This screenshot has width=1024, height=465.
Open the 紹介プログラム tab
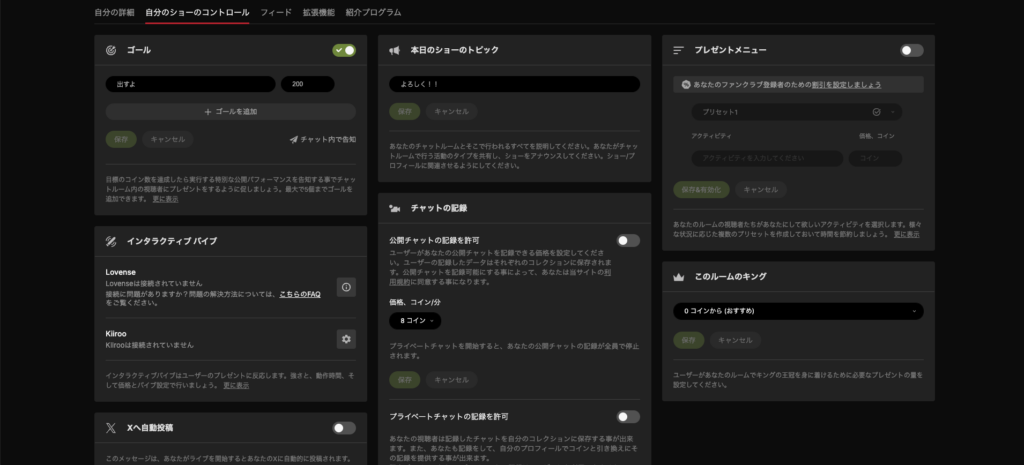coord(375,13)
